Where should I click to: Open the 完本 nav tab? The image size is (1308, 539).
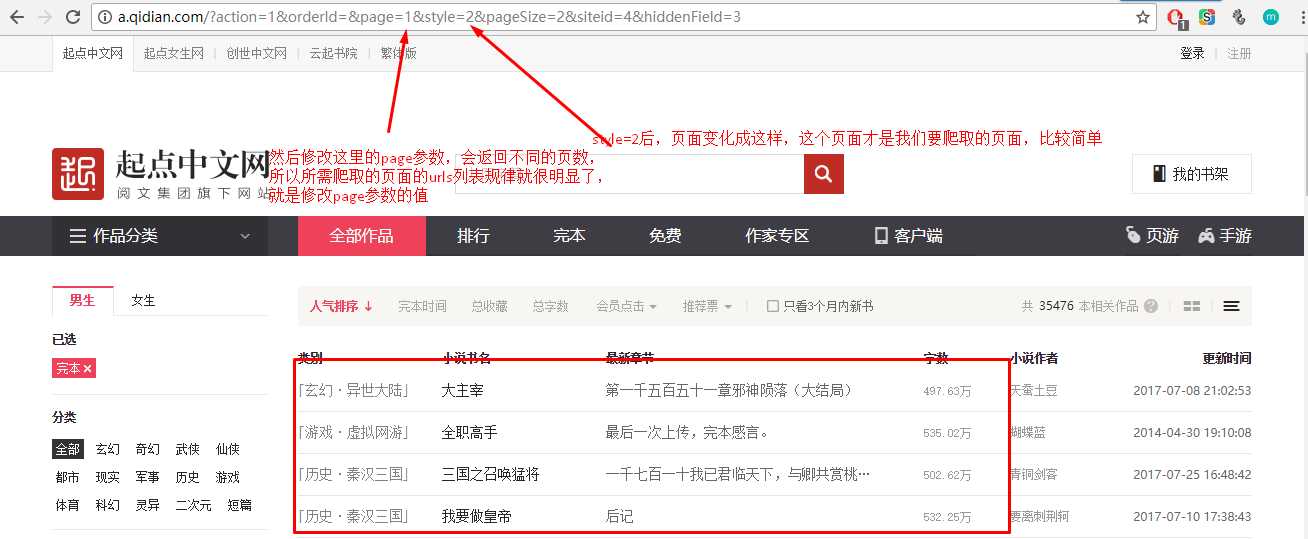pyautogui.click(x=569, y=236)
